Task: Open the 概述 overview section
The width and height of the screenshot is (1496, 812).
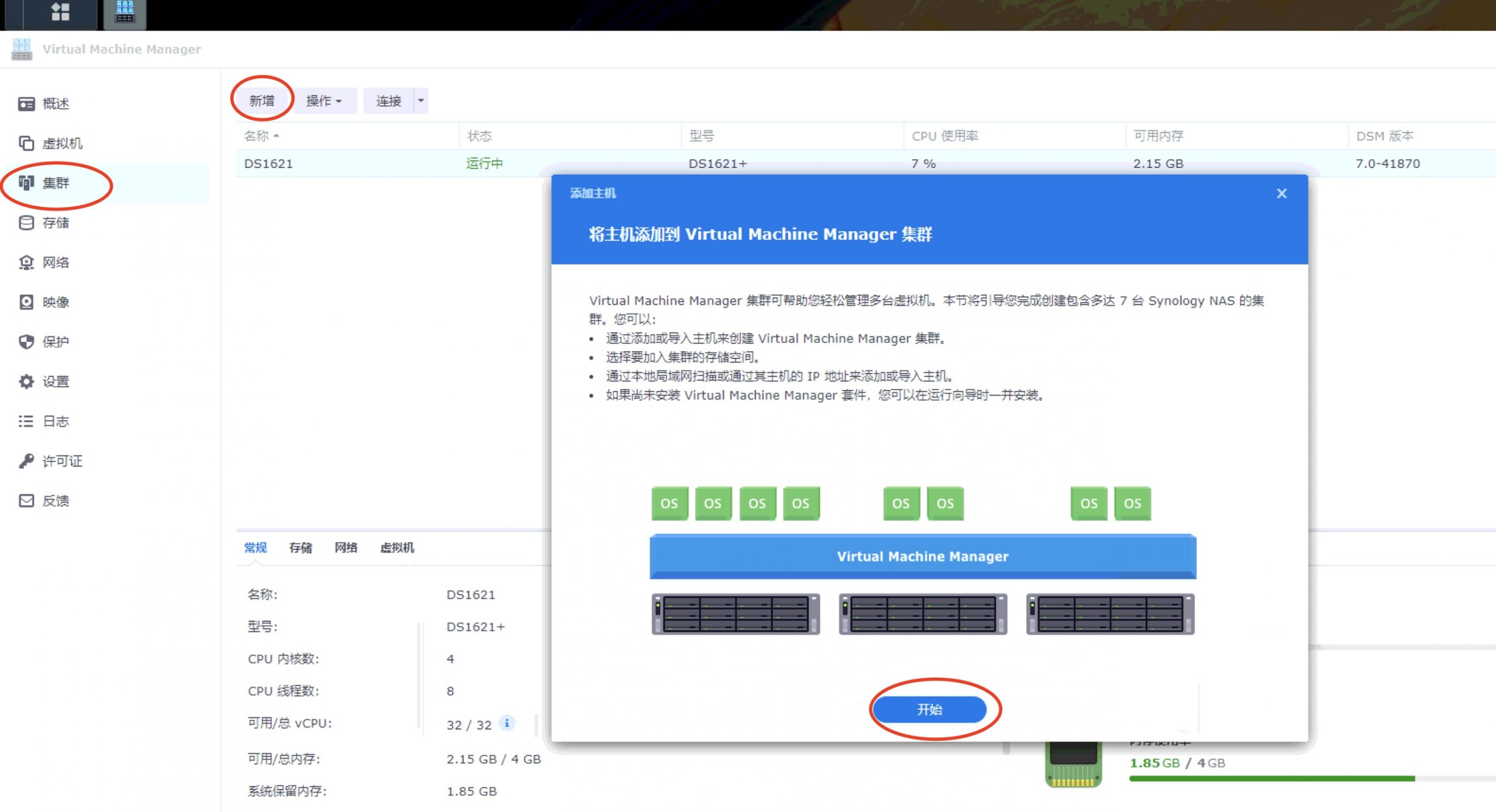Action: pos(56,104)
